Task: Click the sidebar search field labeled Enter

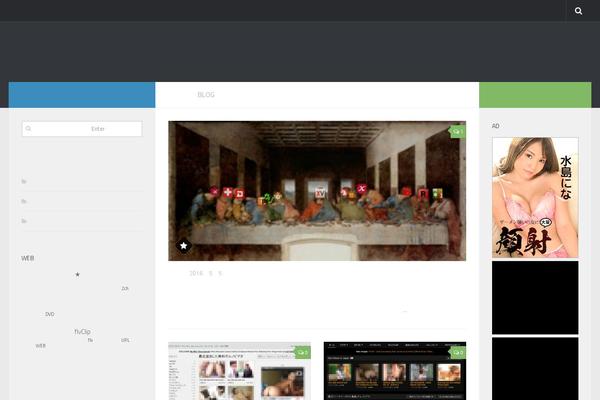Action: click(x=82, y=129)
